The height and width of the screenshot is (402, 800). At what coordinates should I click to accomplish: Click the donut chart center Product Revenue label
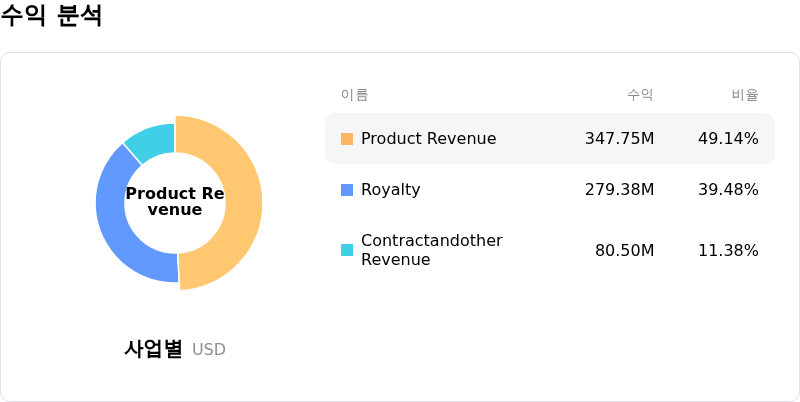click(175, 201)
